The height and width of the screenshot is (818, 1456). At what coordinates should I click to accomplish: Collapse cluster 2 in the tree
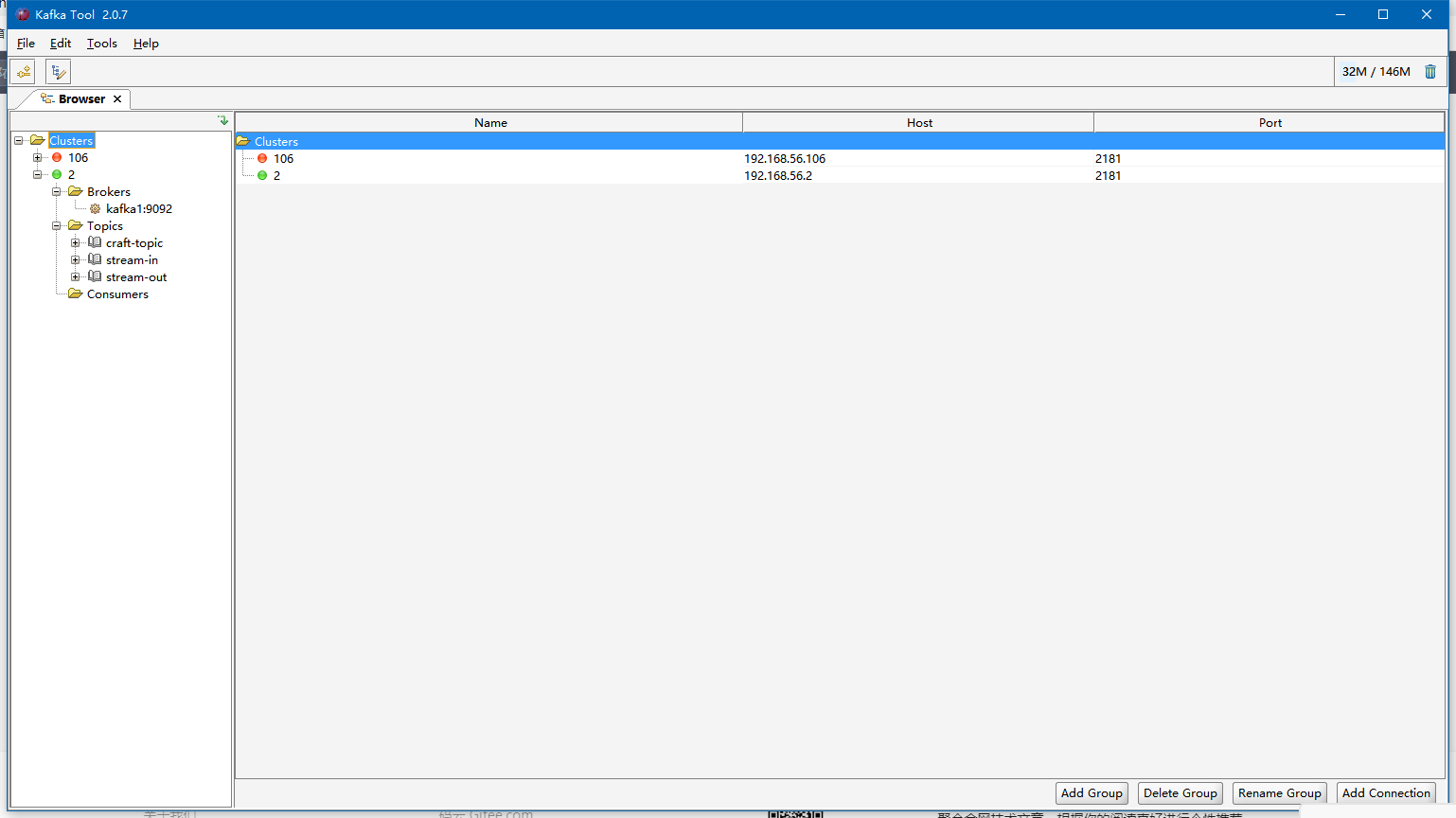(37, 175)
